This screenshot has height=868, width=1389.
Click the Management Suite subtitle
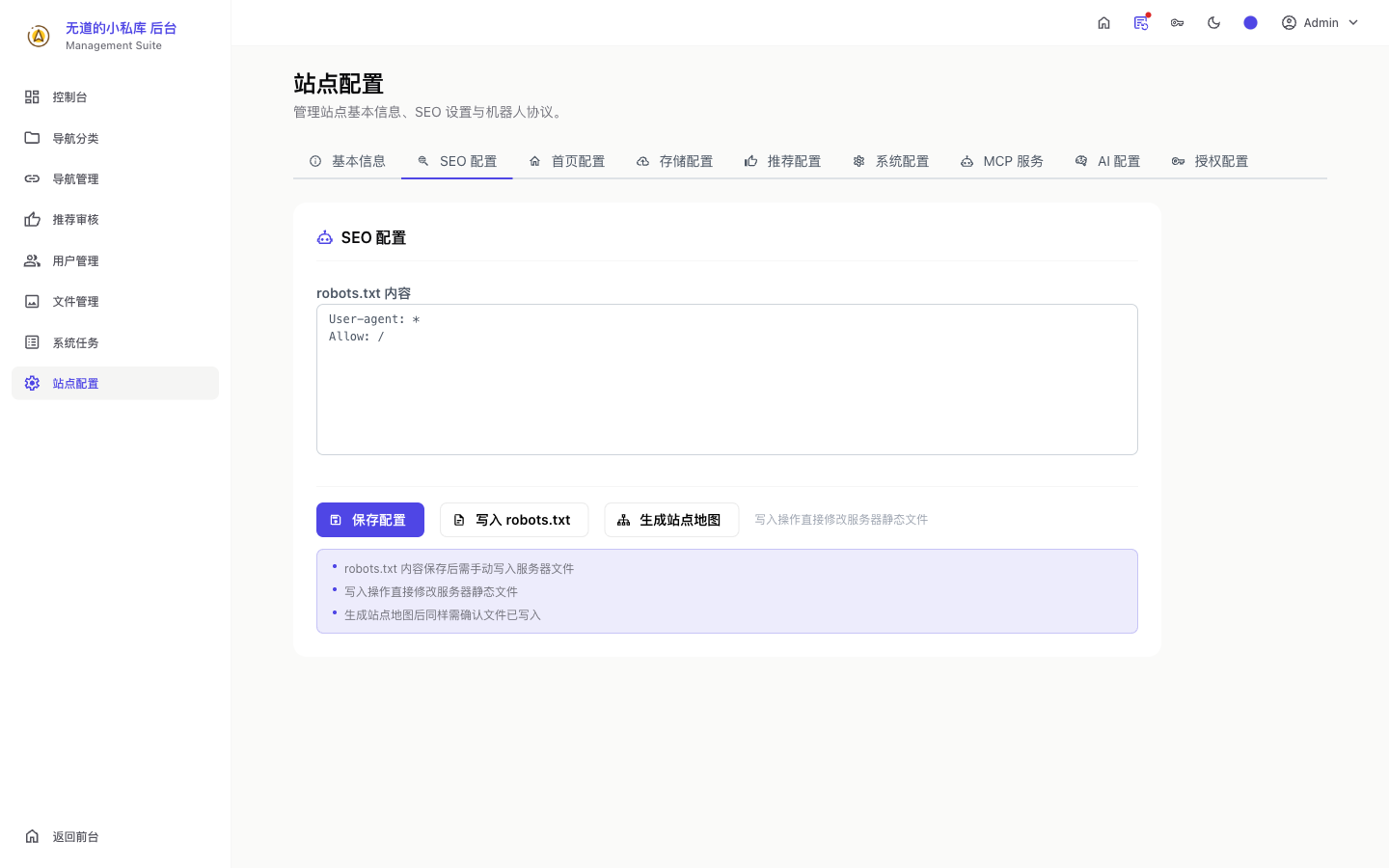click(x=114, y=46)
